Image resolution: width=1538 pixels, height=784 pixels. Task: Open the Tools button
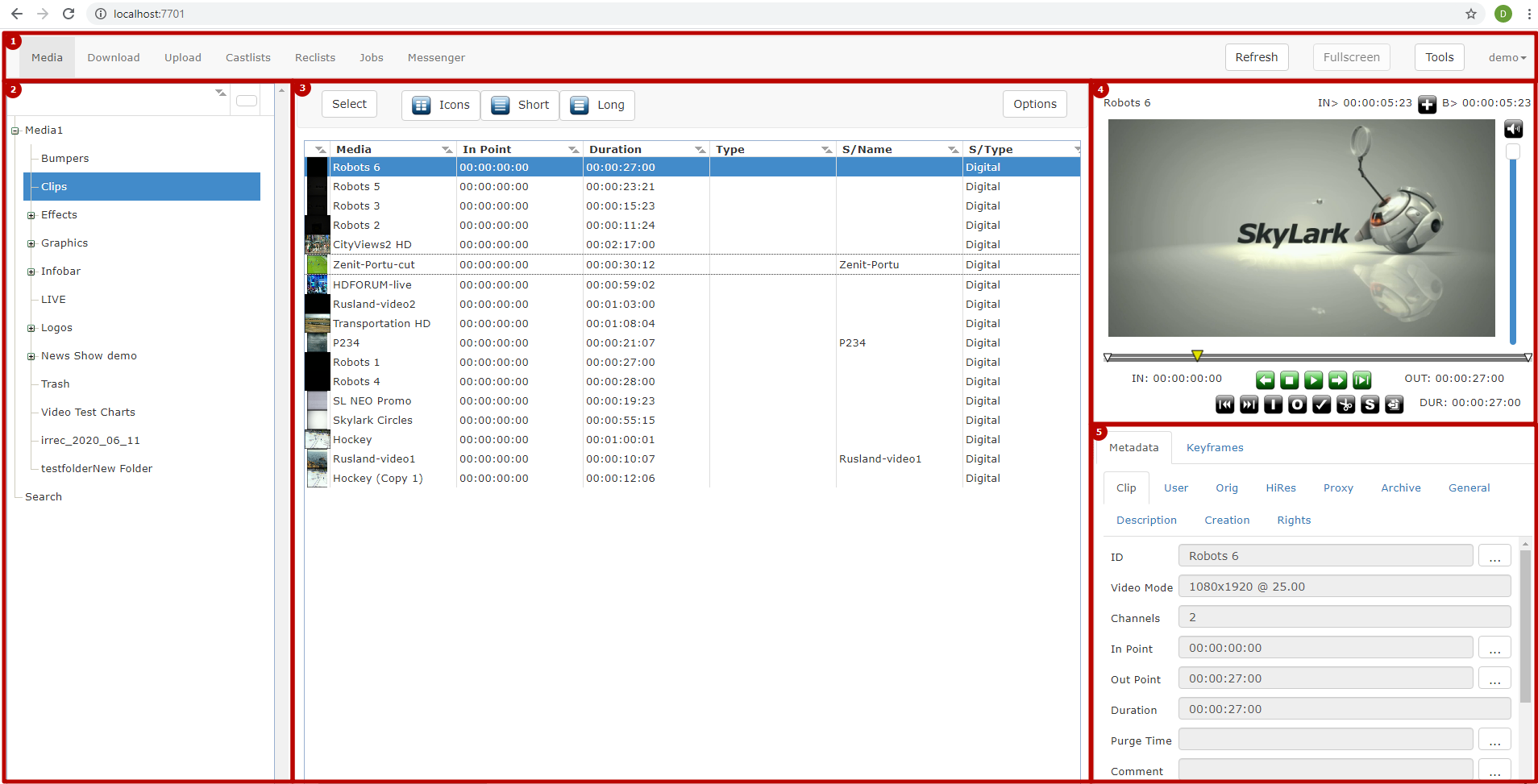click(x=1440, y=57)
